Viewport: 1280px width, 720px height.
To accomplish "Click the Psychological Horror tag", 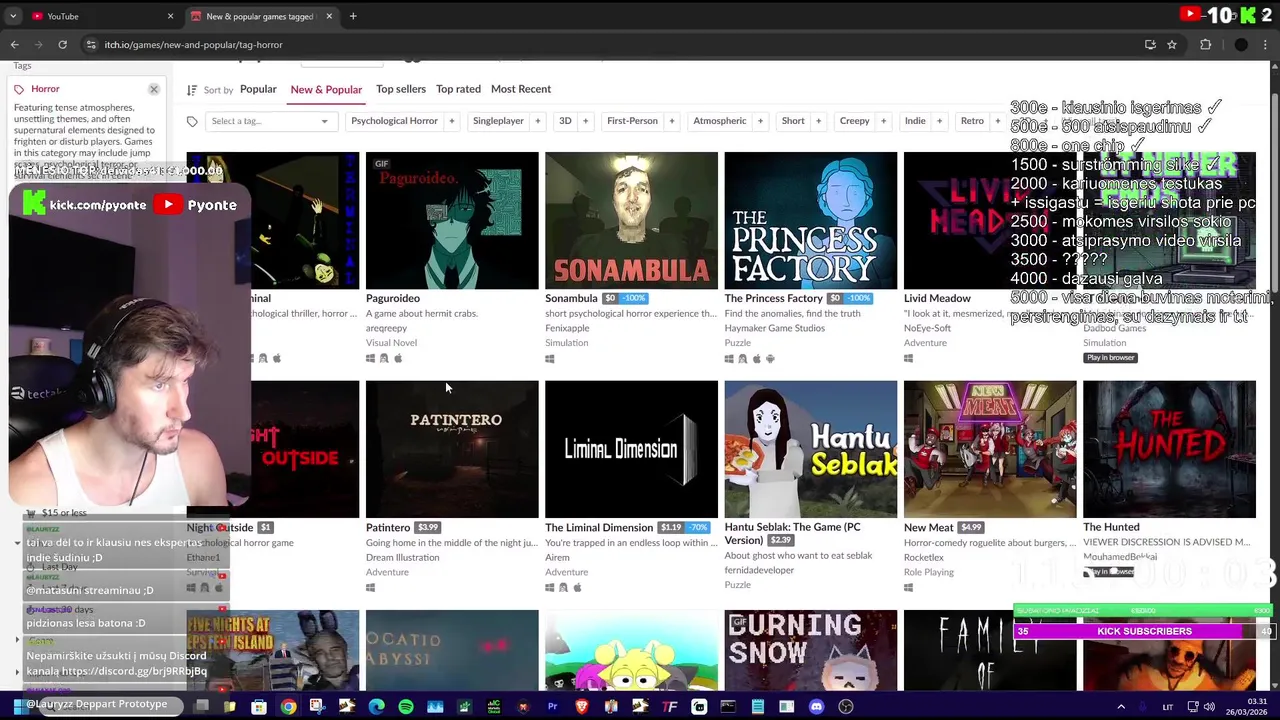I will click(x=394, y=121).
